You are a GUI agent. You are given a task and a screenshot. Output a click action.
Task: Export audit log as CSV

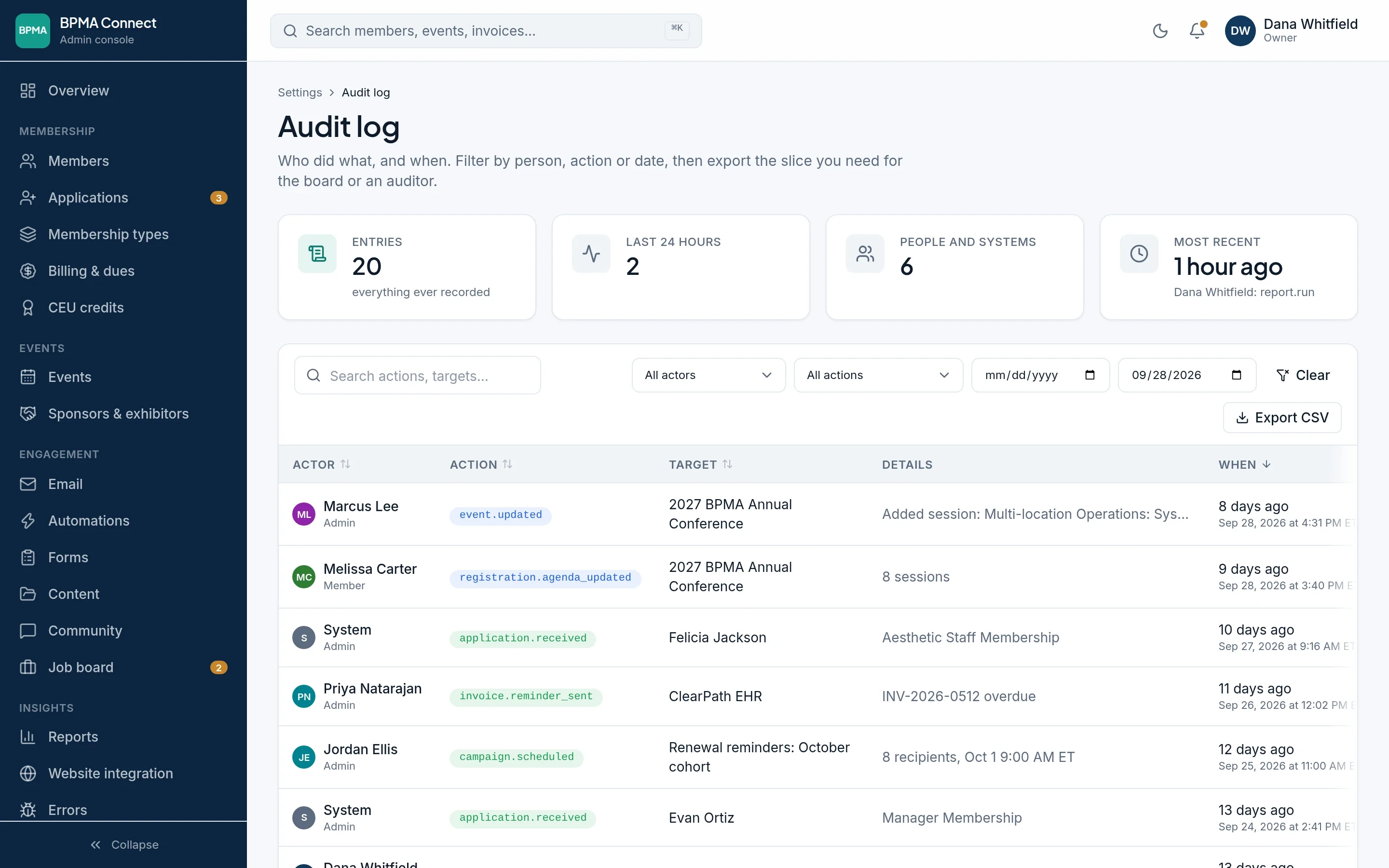click(x=1281, y=417)
